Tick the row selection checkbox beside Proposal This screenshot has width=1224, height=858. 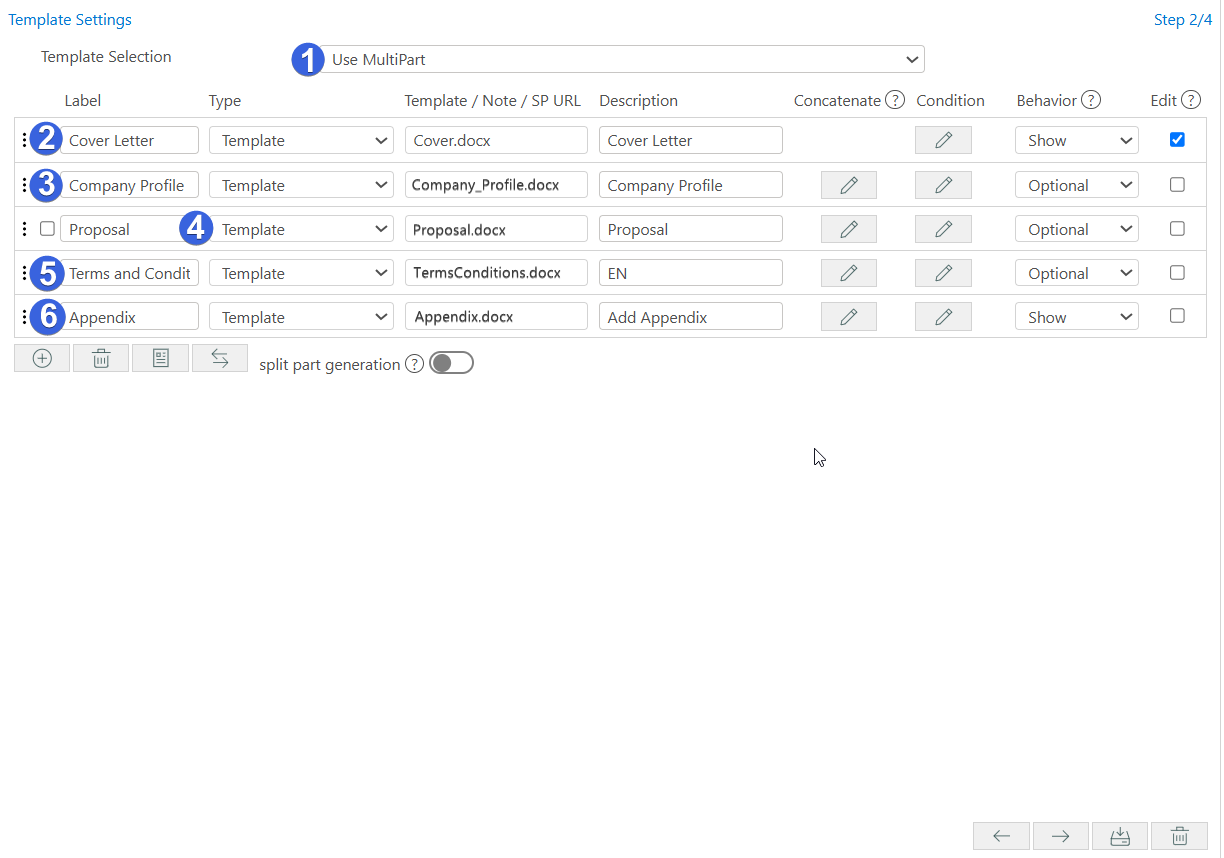[x=47, y=229]
